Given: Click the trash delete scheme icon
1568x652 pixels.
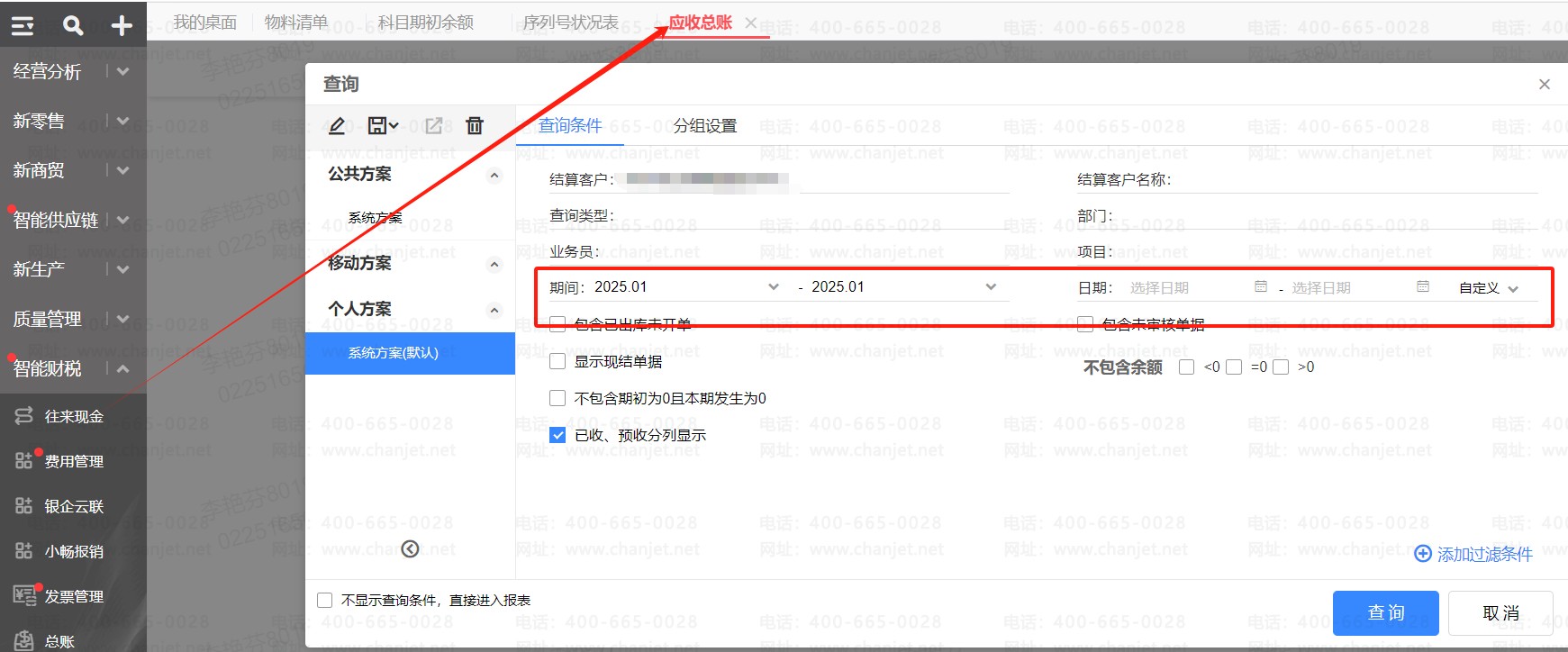Looking at the screenshot, I should point(475,125).
